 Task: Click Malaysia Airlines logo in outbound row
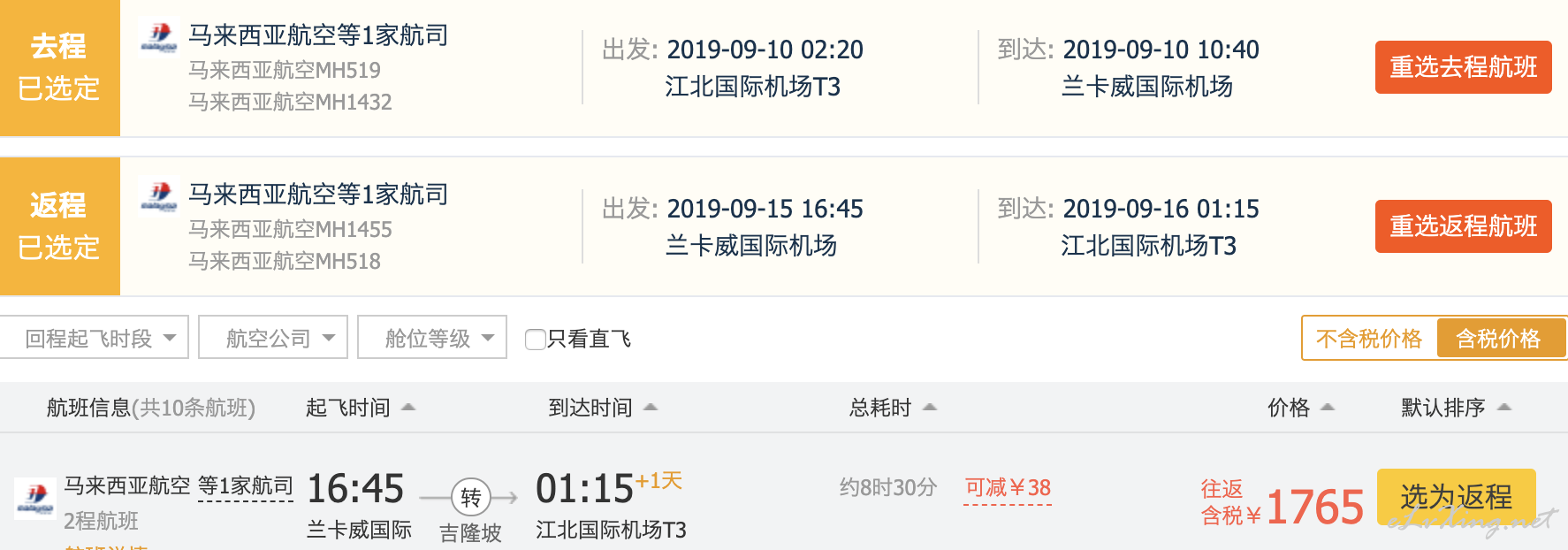coord(159,38)
